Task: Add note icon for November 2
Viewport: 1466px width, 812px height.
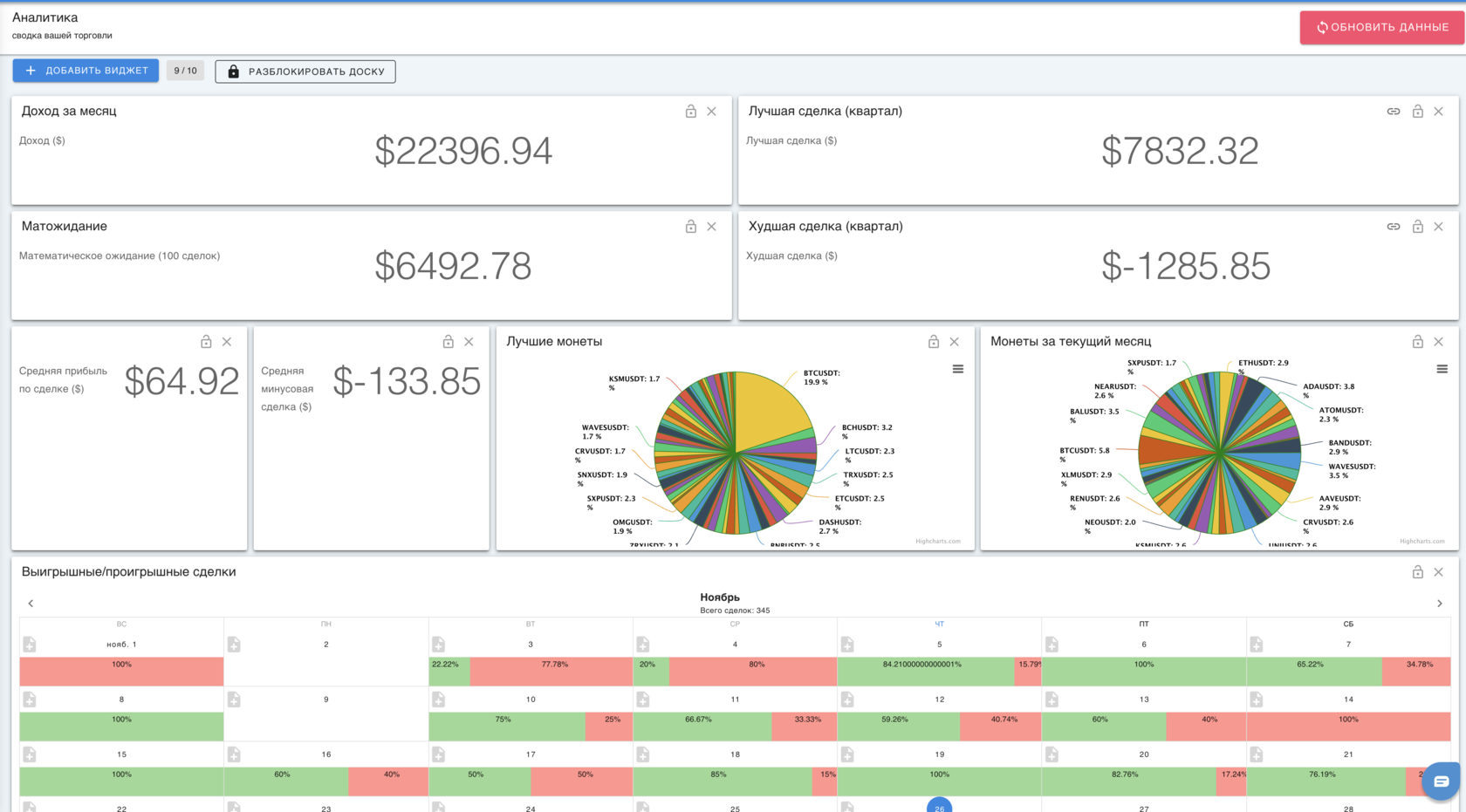Action: coord(234,645)
